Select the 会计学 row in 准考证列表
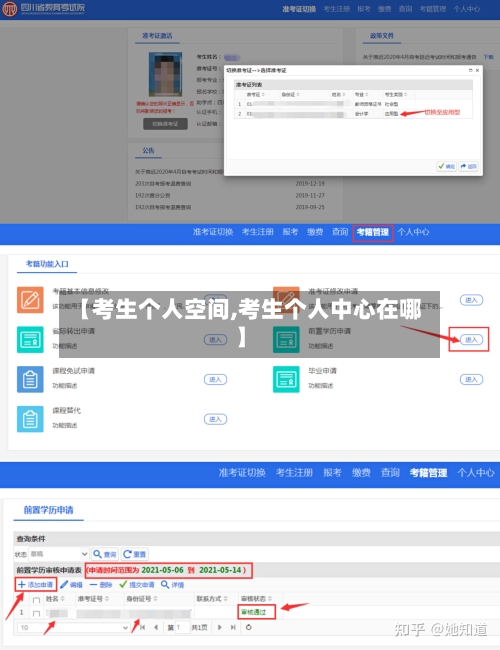Image resolution: width=500 pixels, height=650 pixels. tap(353, 114)
